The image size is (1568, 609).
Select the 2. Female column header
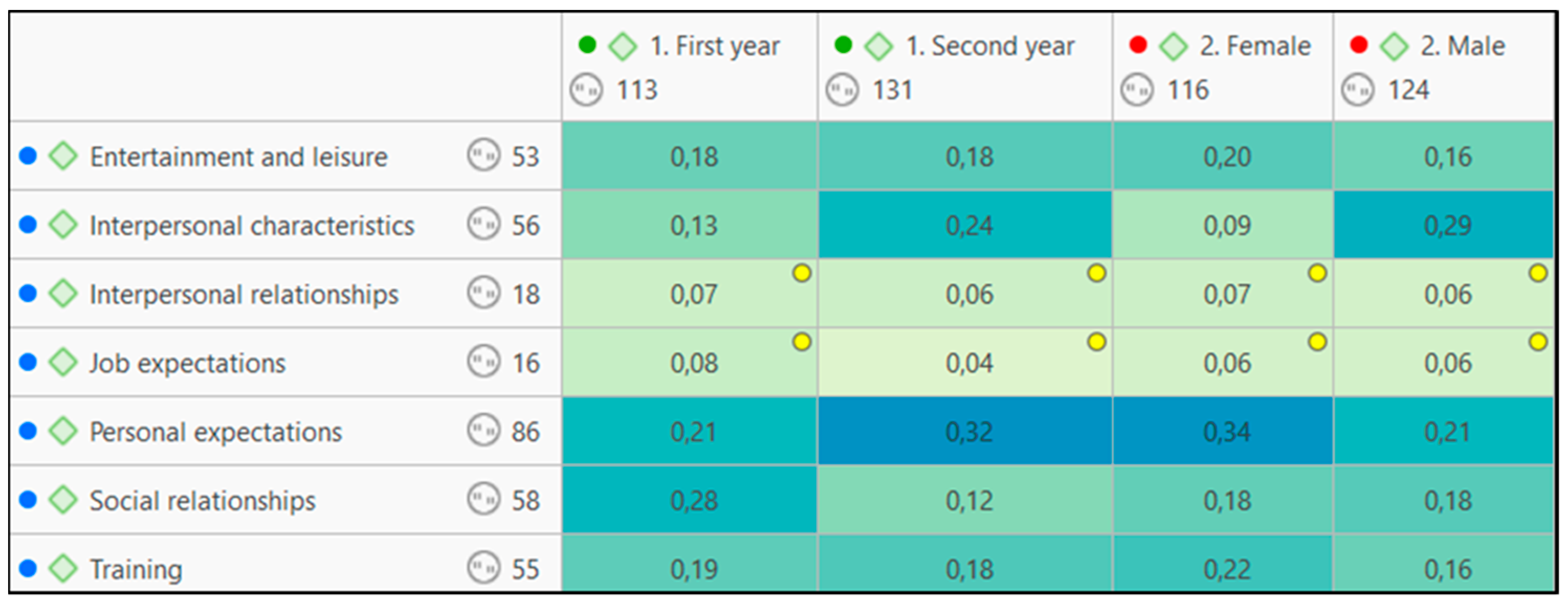click(1254, 47)
